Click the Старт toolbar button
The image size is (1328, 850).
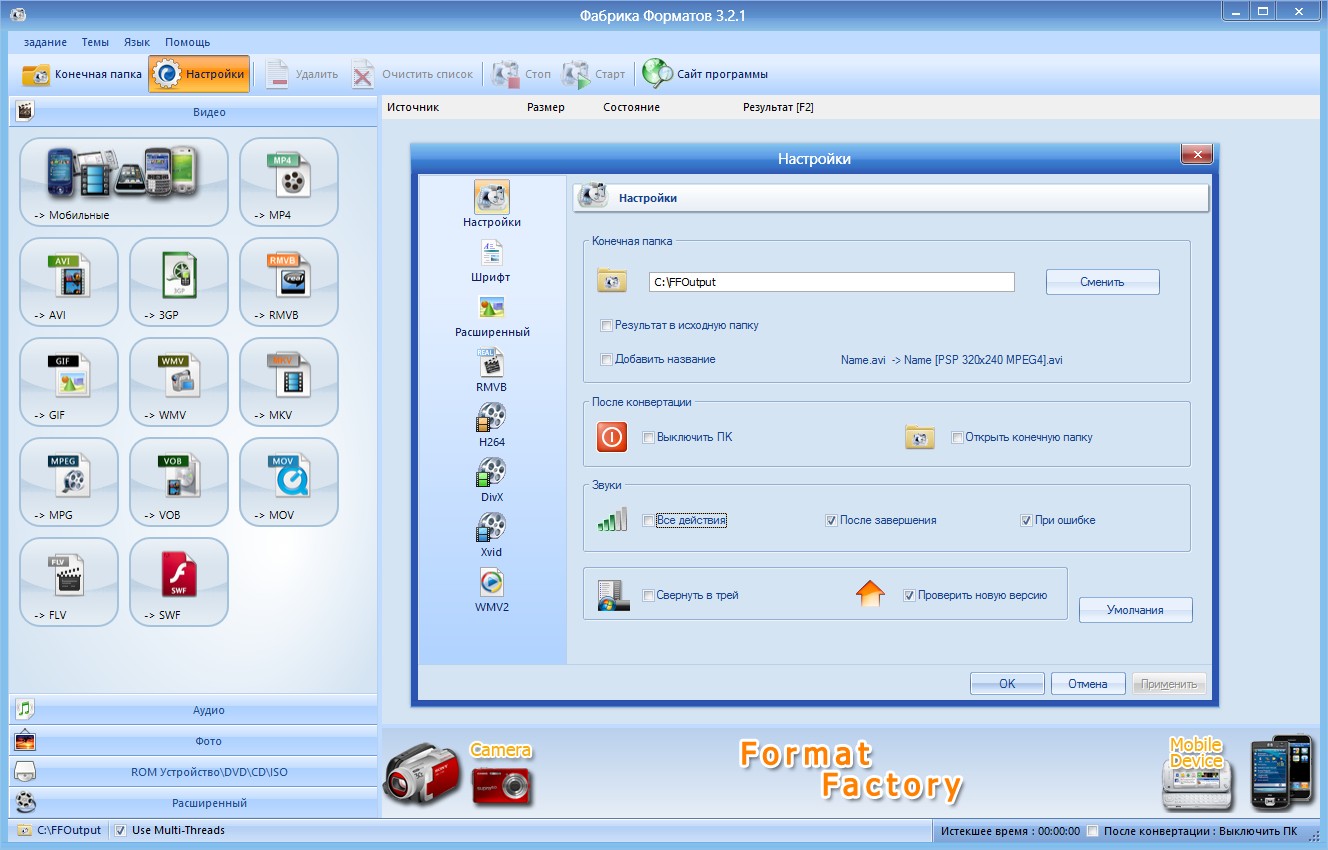[x=594, y=74]
